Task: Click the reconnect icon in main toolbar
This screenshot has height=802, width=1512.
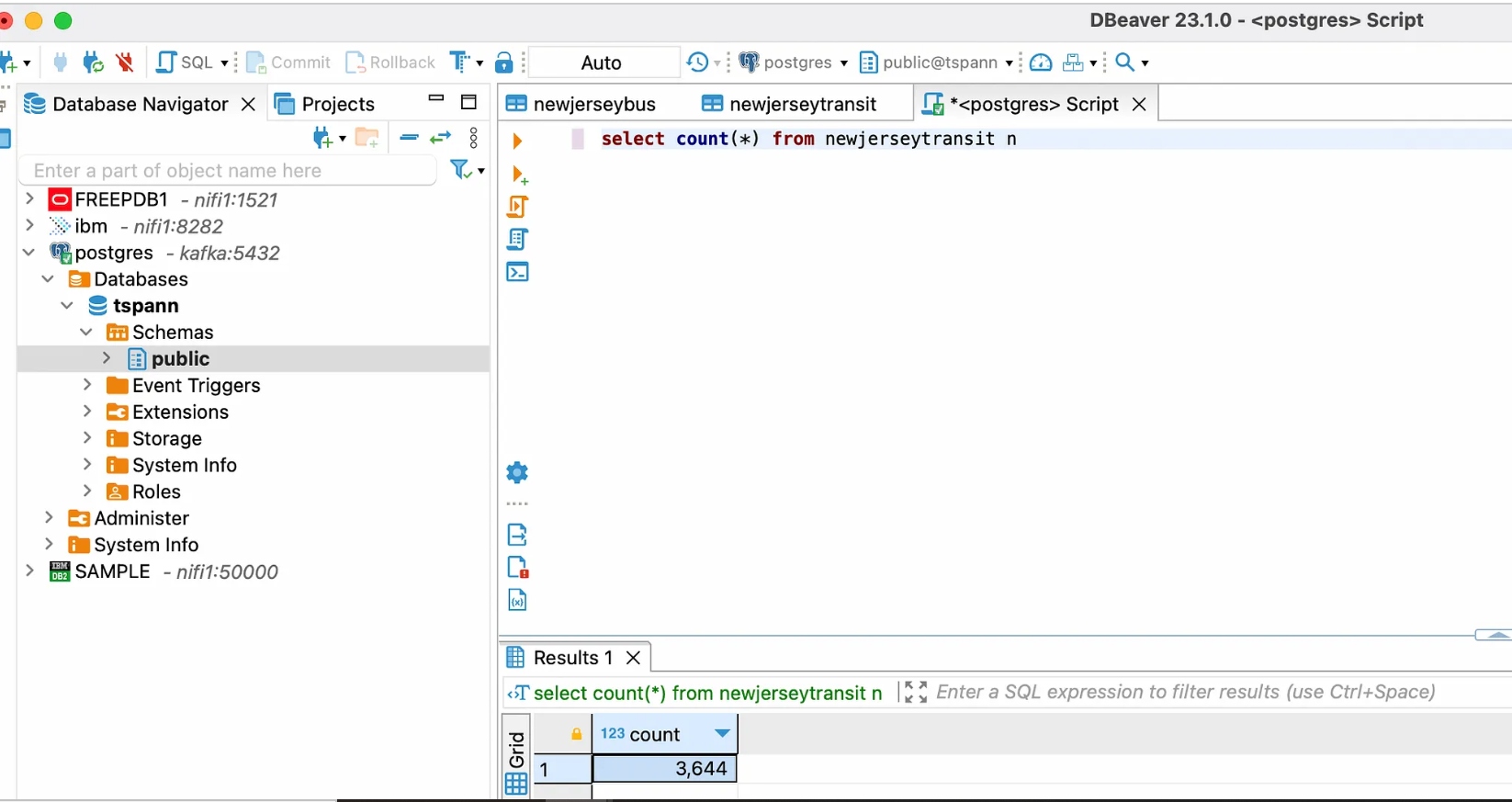Action: (93, 62)
